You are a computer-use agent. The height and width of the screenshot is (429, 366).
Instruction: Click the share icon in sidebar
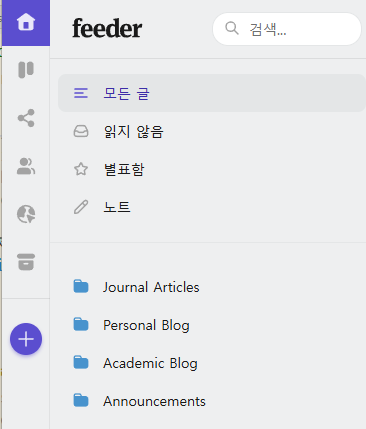(x=26, y=118)
